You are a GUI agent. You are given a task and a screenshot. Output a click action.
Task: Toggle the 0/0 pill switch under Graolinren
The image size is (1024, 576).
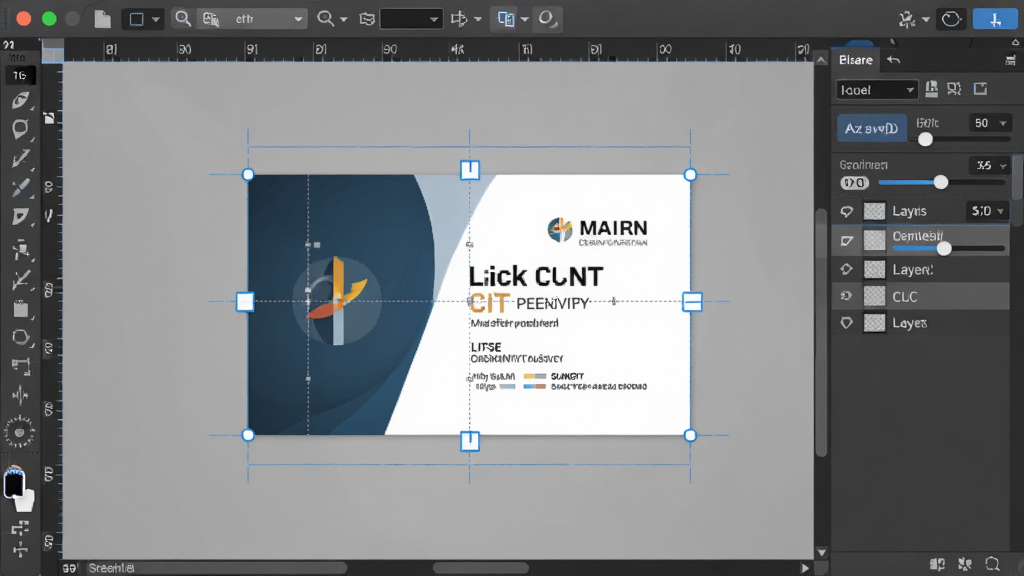pos(854,183)
